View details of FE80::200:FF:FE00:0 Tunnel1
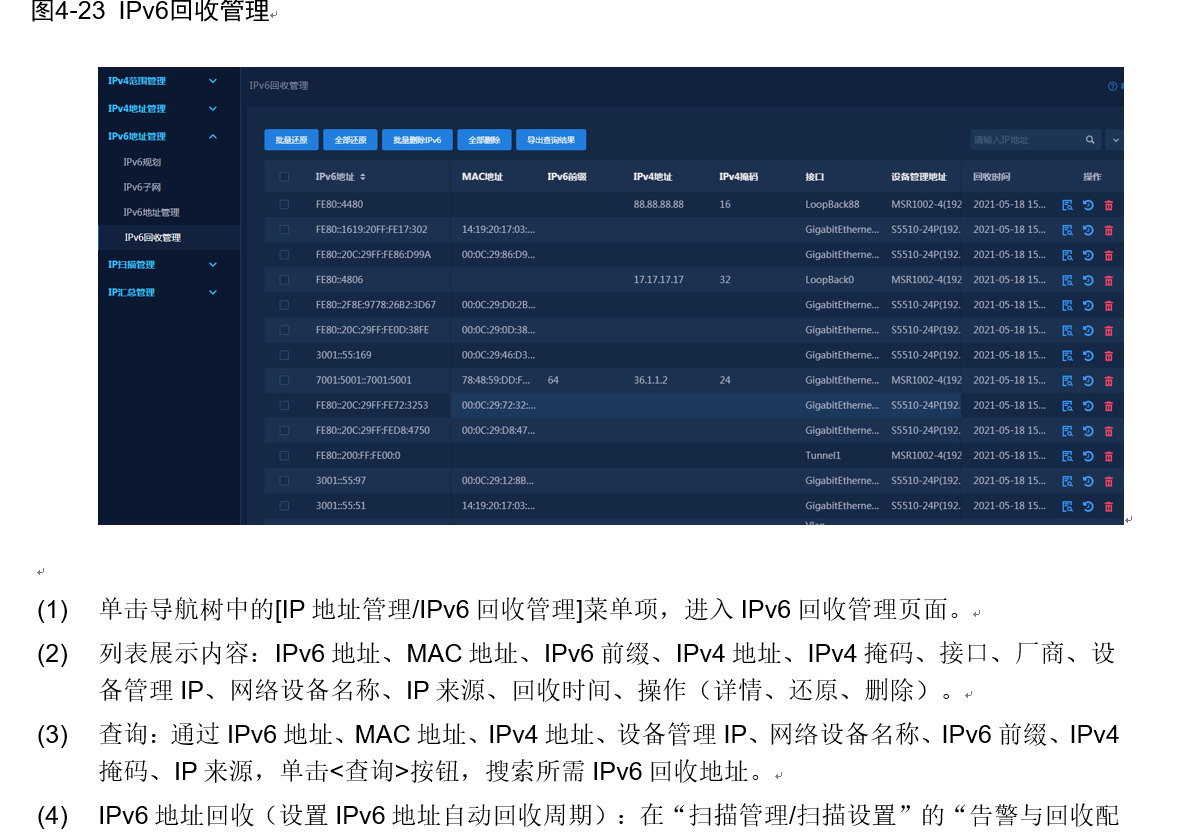Screen dimensions: 1189x839 pos(1067,456)
